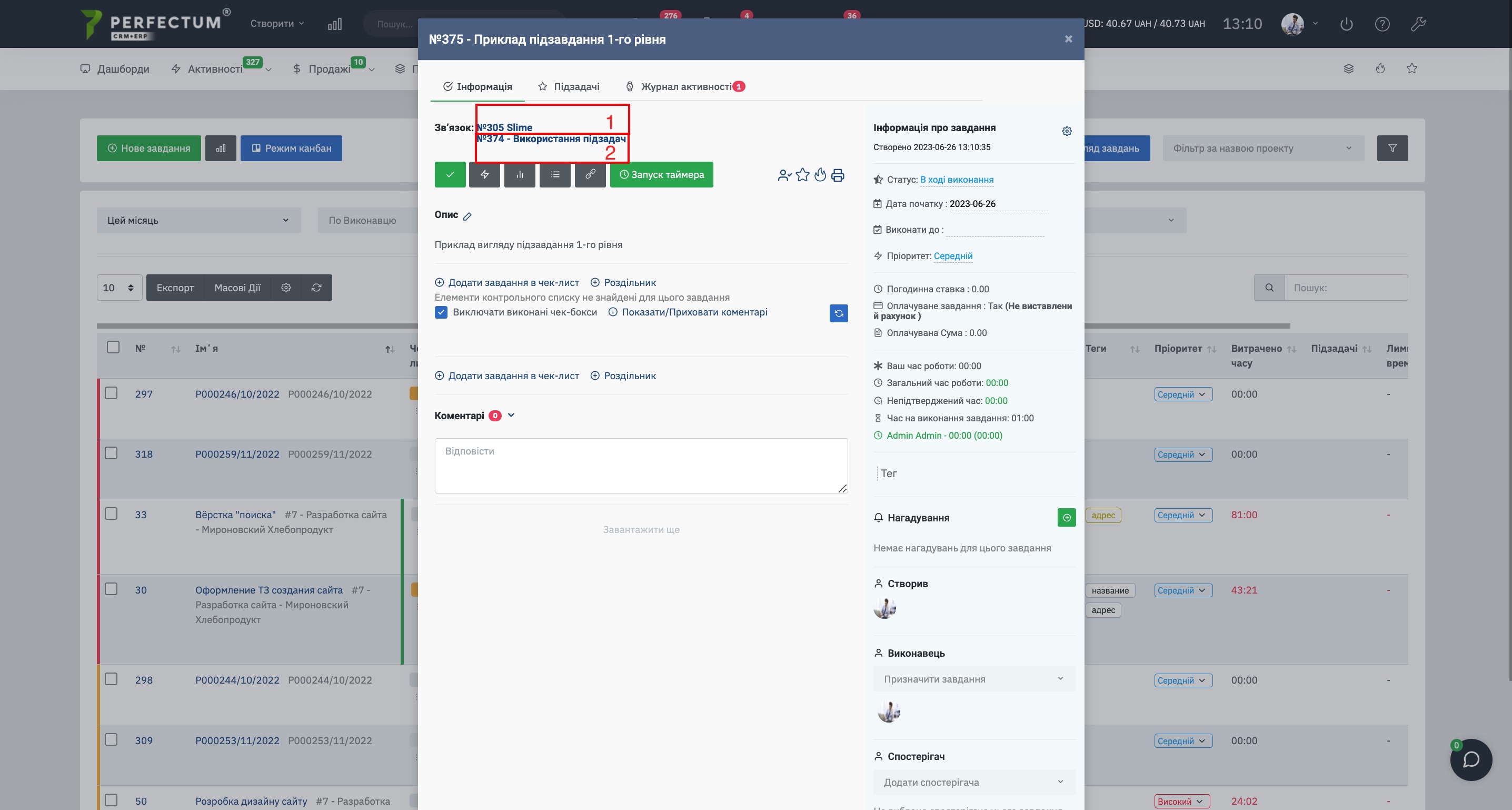Open wrench setup icon in header
Viewport: 1512px width, 810px height.
click(1418, 24)
